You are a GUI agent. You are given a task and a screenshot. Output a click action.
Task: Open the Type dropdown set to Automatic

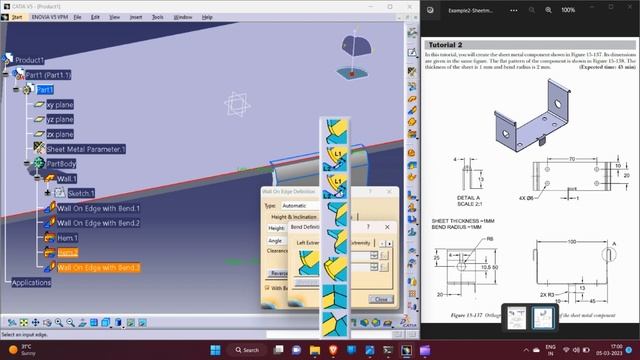point(300,205)
